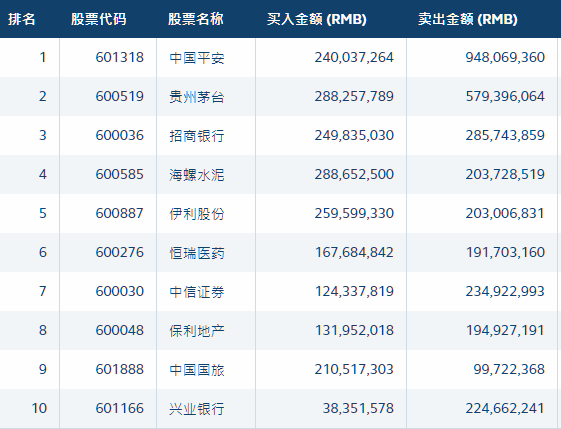Click buy amount 259,599,330
561x429 pixels.
tap(354, 213)
